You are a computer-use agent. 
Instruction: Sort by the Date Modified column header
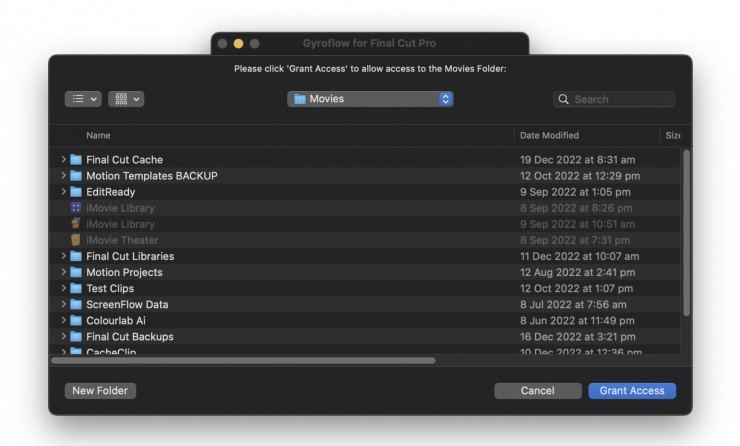tap(549, 135)
